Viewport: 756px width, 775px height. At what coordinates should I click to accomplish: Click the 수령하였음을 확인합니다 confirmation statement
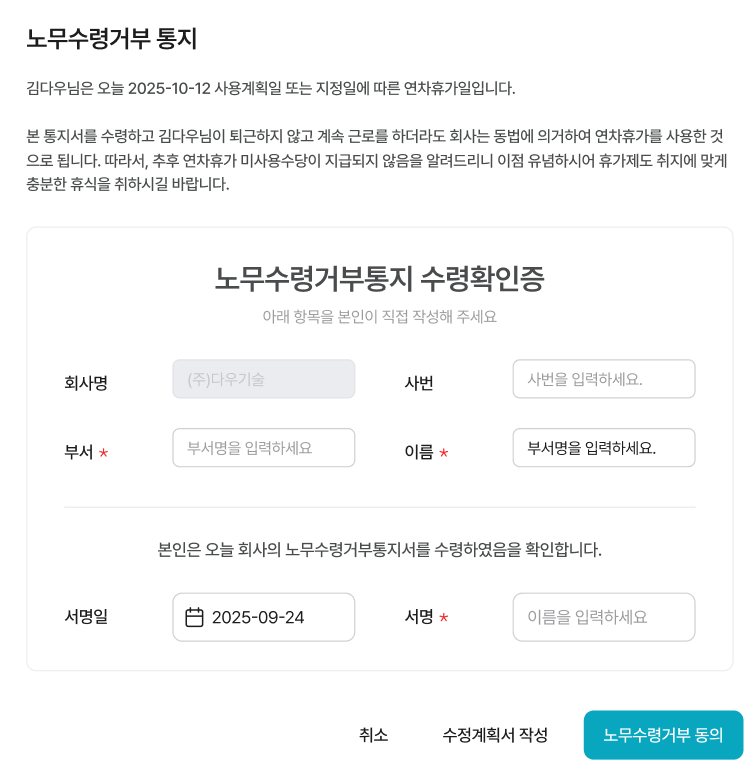pos(379,549)
